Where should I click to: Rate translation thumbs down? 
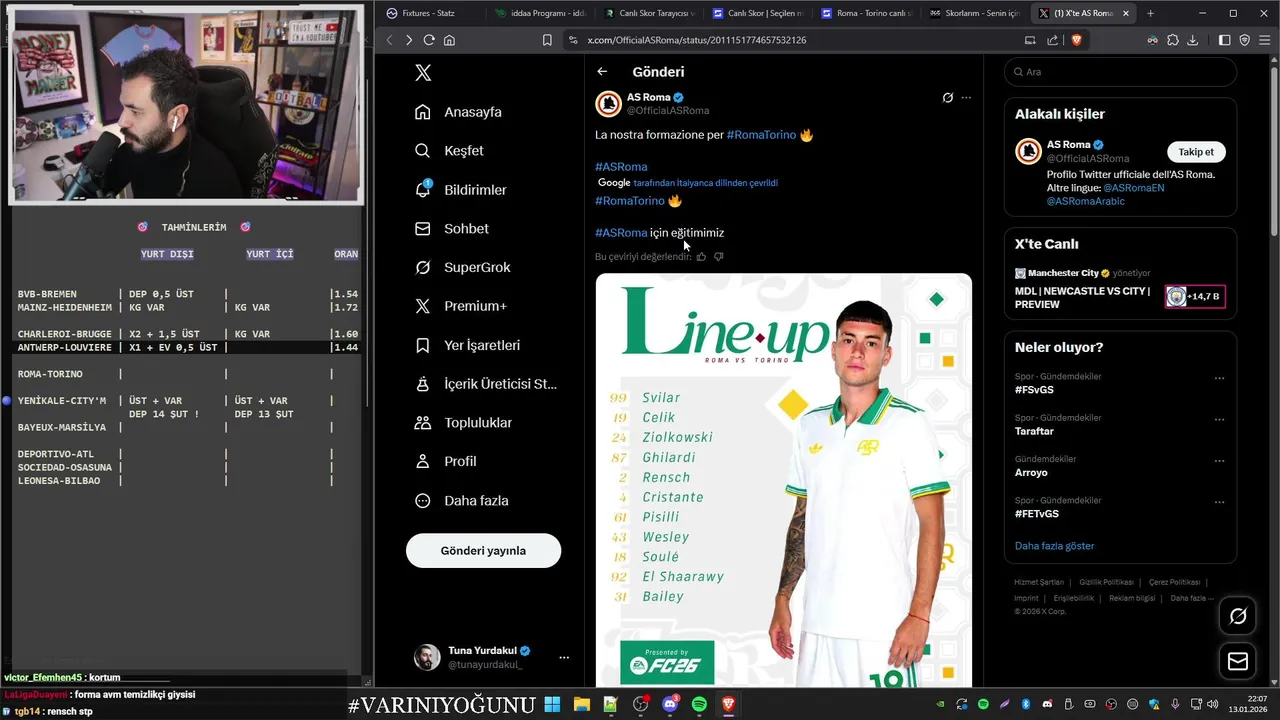coord(718,257)
